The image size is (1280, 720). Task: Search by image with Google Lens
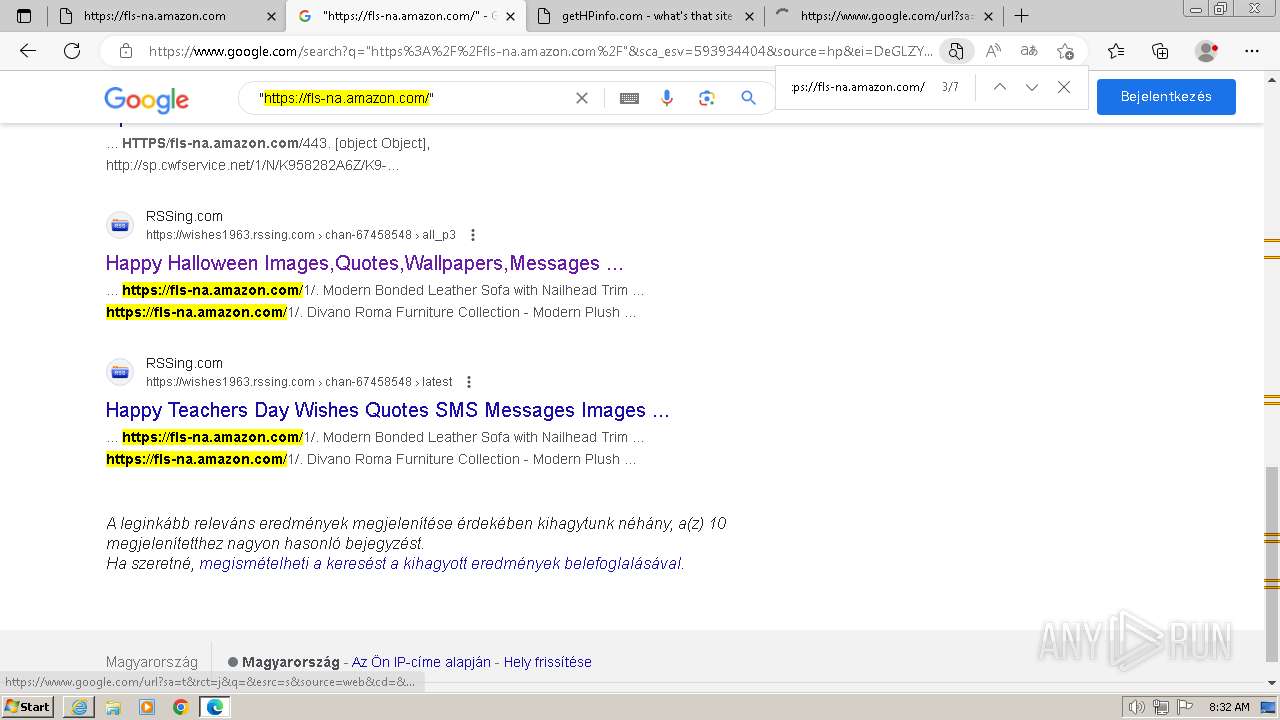click(x=707, y=98)
